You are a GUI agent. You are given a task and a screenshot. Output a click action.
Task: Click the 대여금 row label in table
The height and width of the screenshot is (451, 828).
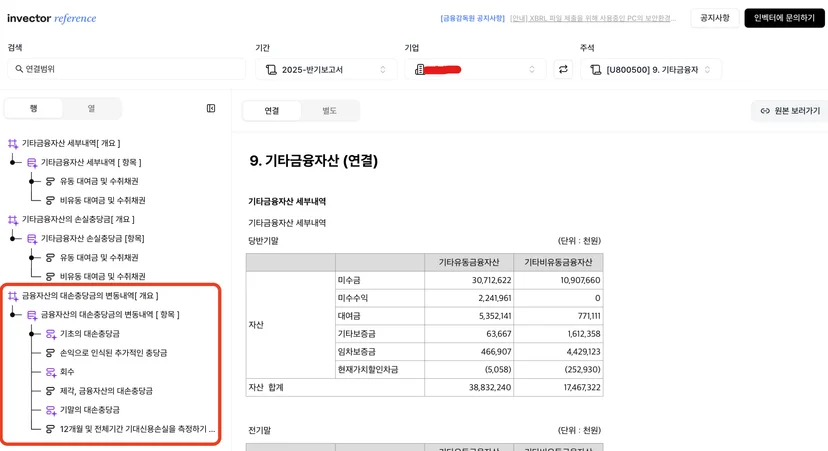[x=349, y=316]
